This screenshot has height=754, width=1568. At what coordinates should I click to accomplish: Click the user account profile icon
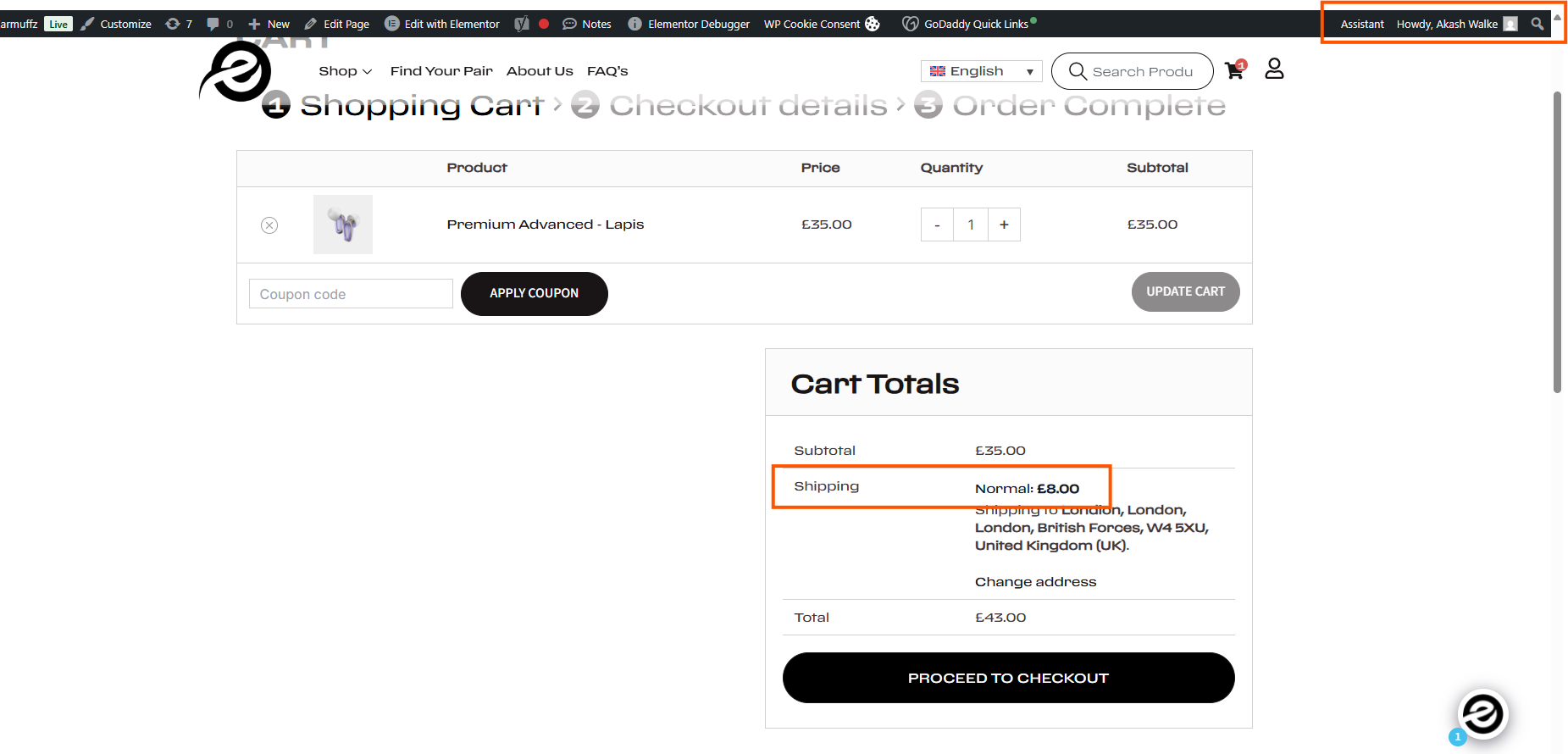[x=1274, y=69]
